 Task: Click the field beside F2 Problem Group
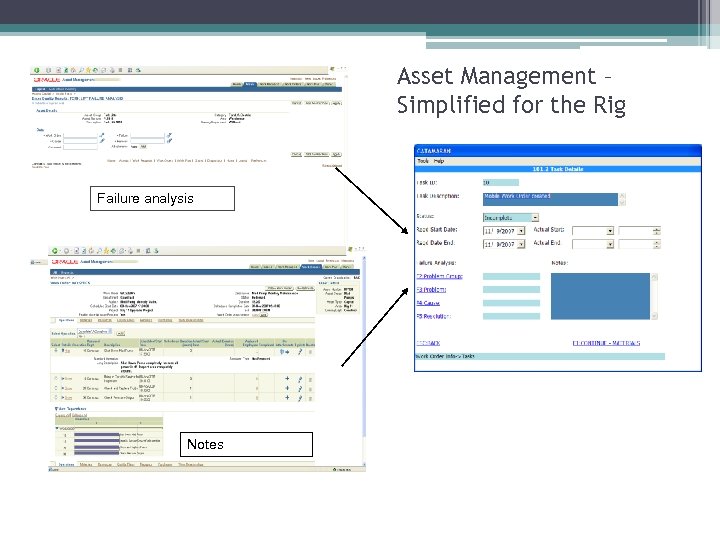[x=511, y=276]
